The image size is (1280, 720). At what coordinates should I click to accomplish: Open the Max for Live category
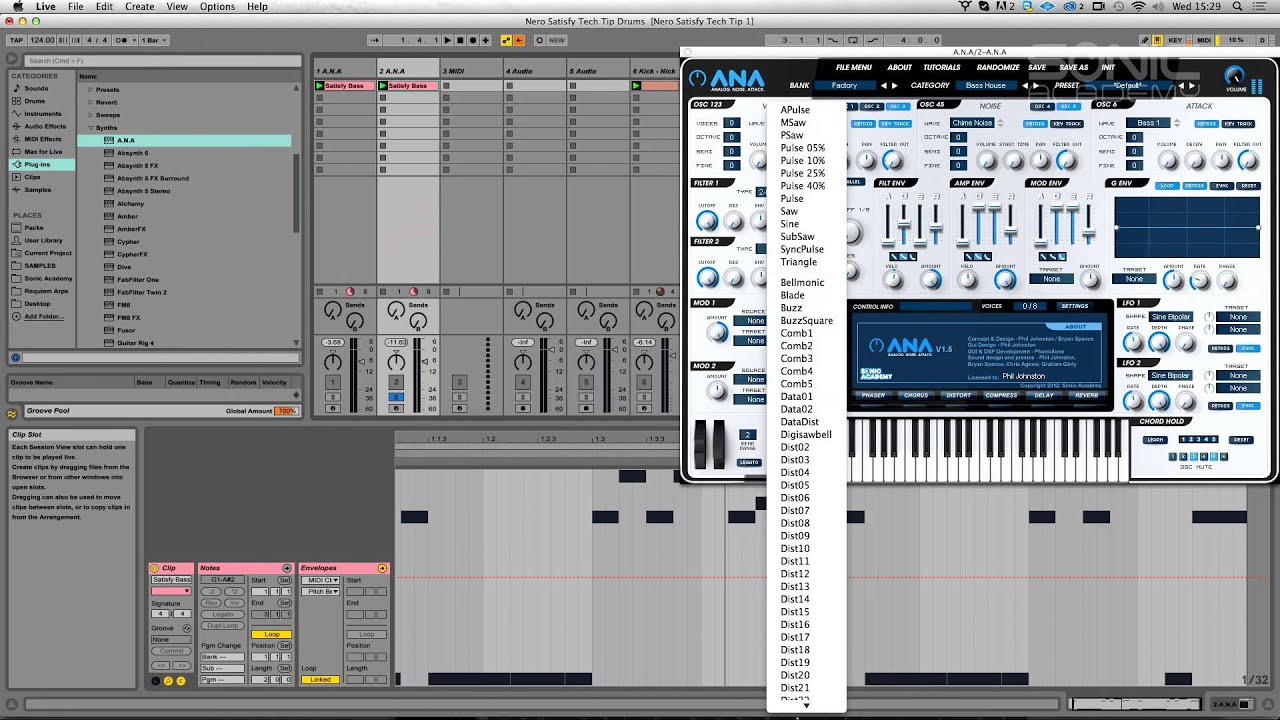[42, 152]
